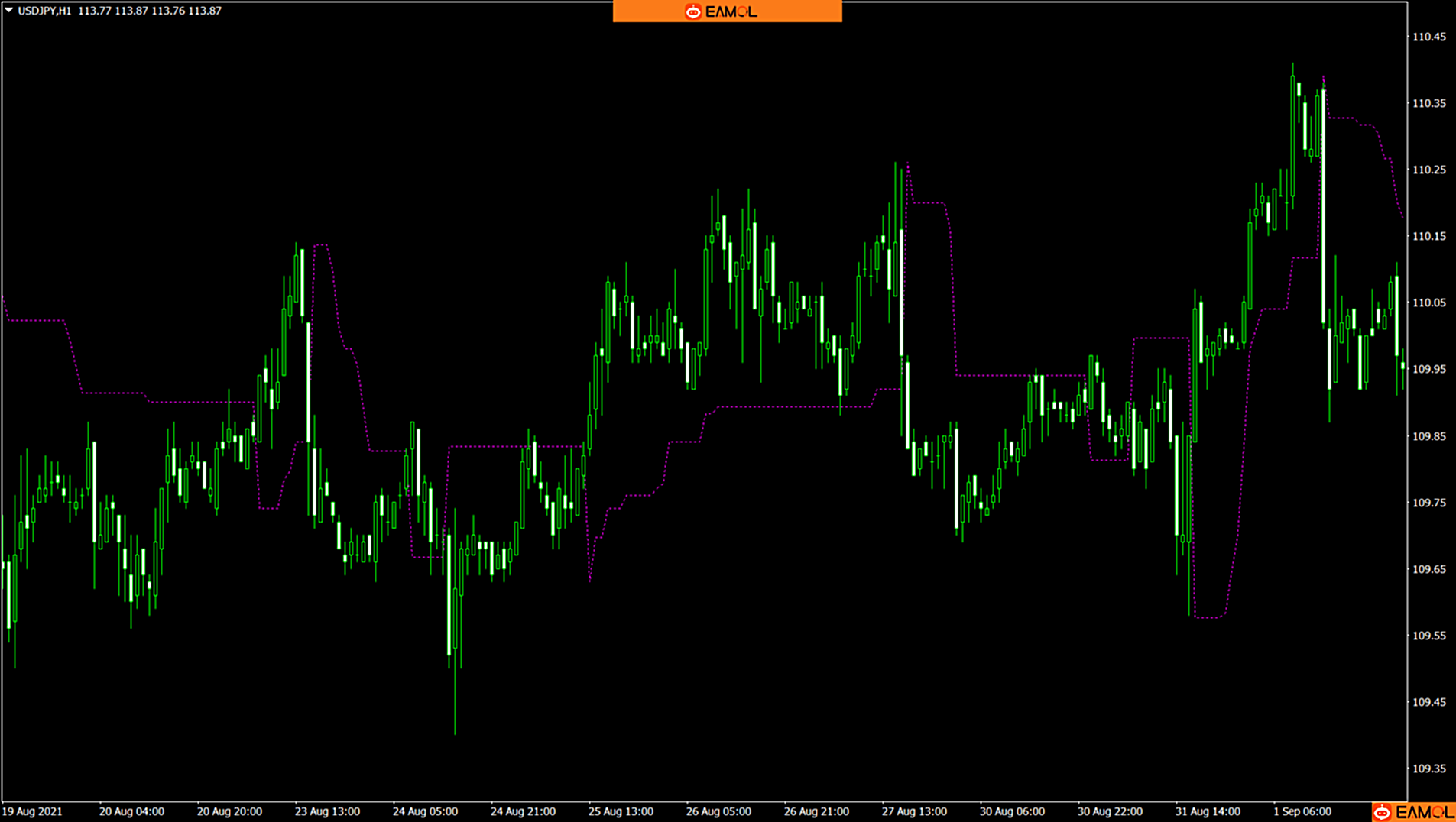Screen dimensions: 1456x822
Task: Click the 110.35 price scale label
Action: [1428, 103]
